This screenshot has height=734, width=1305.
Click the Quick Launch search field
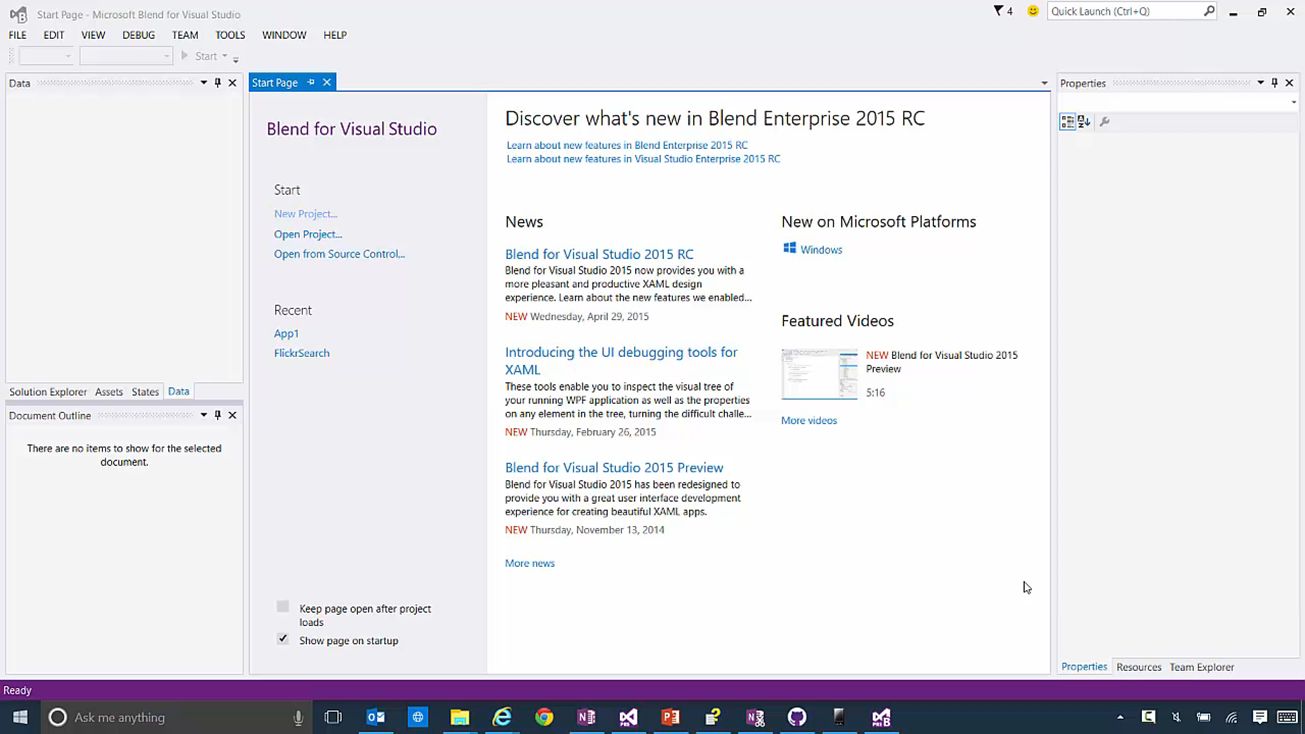(x=1124, y=11)
